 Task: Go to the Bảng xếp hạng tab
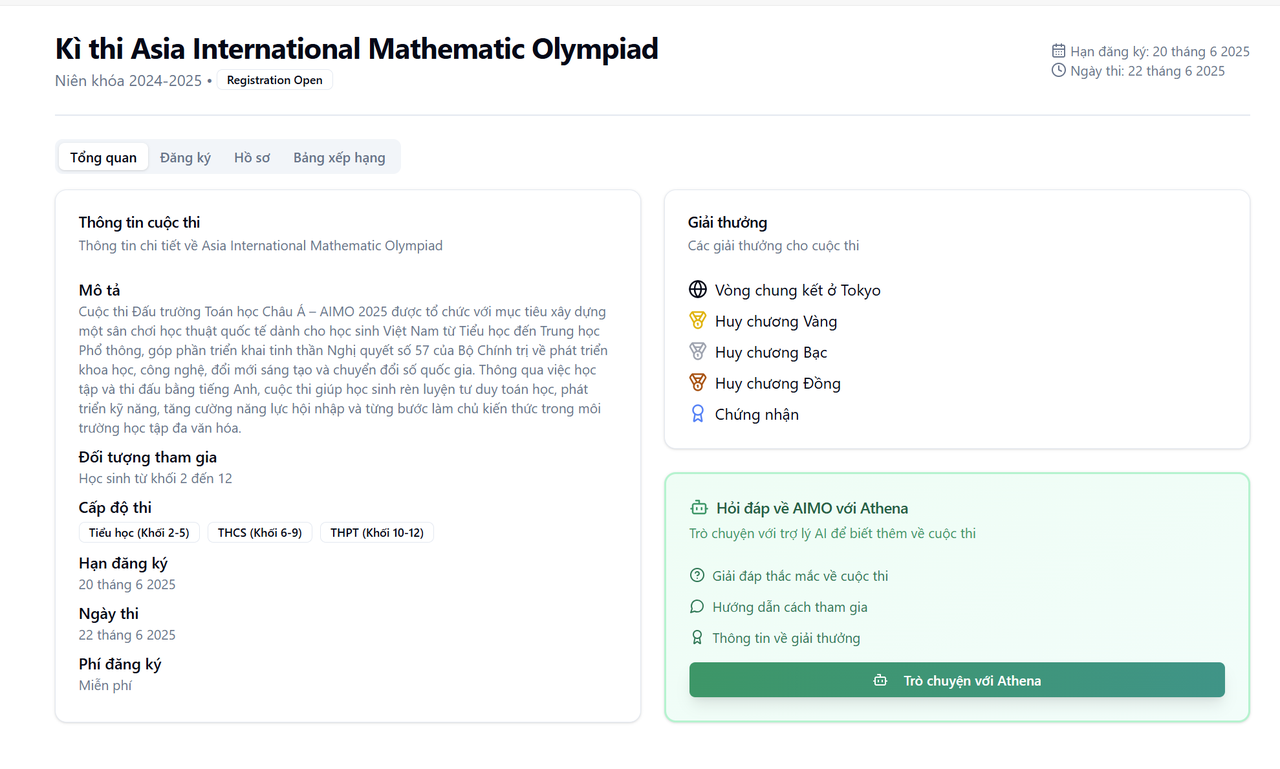coord(339,157)
